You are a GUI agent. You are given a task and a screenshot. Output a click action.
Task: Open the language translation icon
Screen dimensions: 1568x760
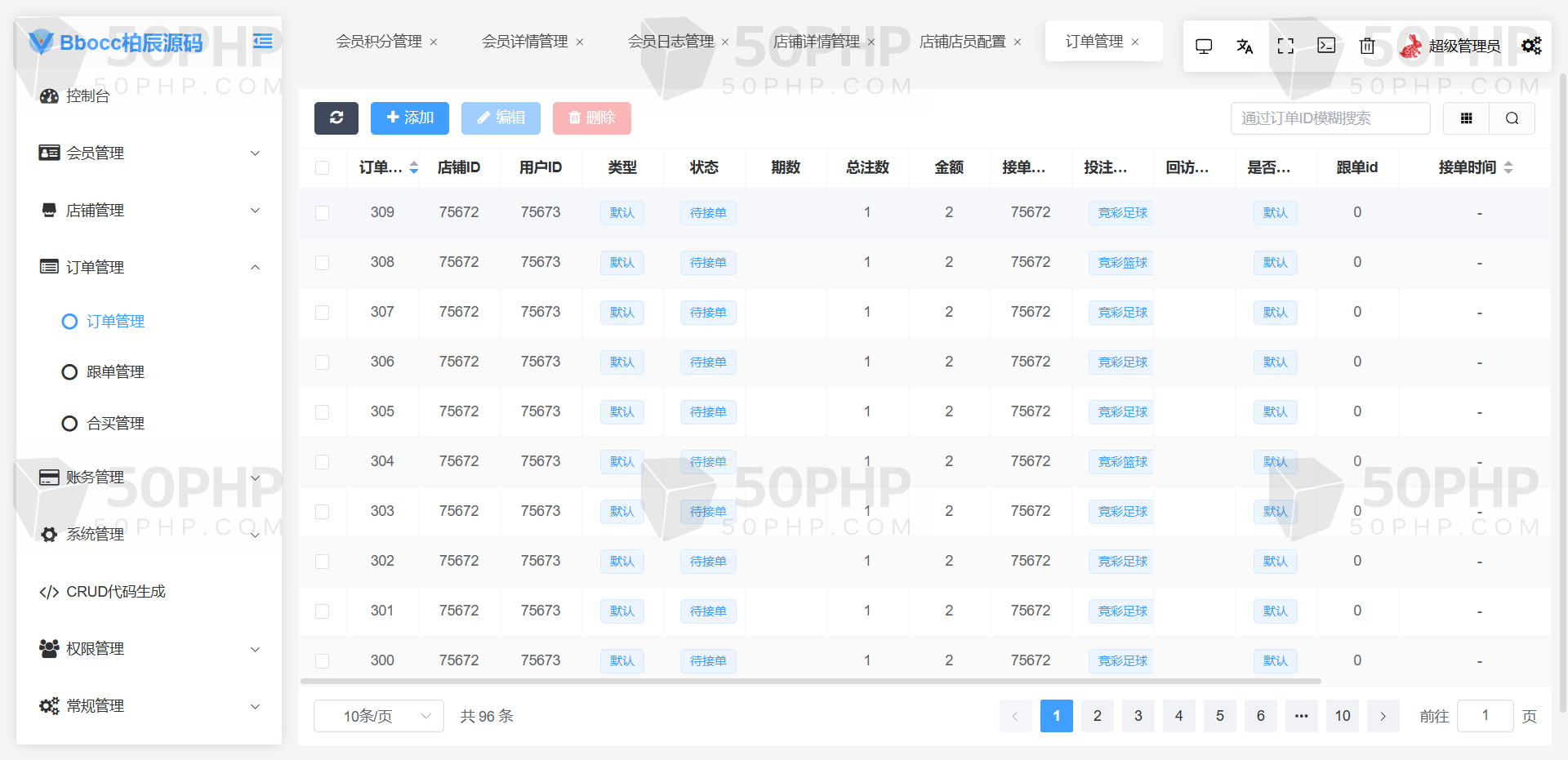pyautogui.click(x=1245, y=46)
